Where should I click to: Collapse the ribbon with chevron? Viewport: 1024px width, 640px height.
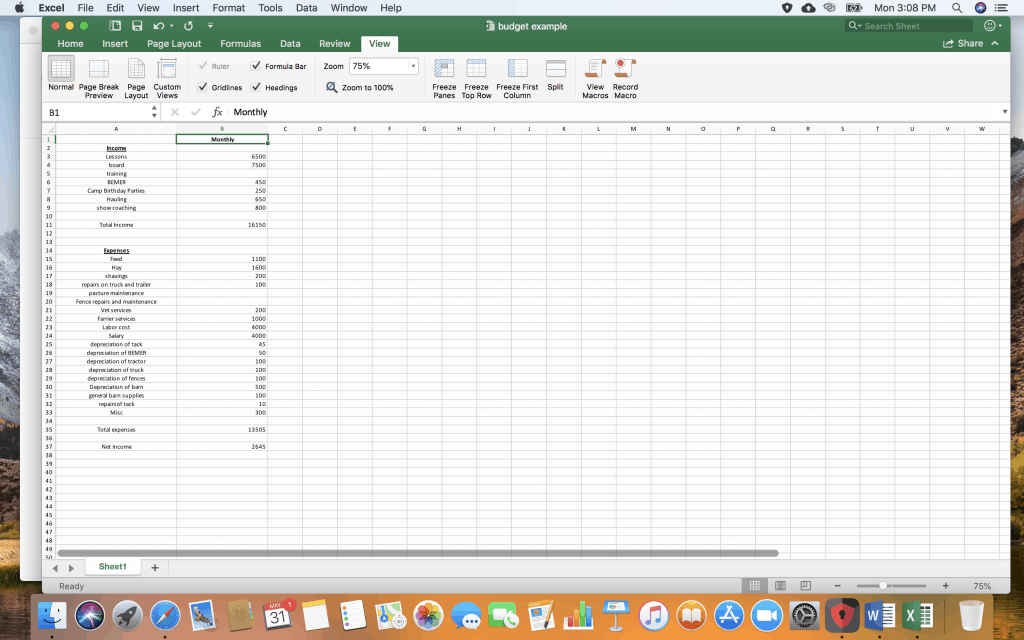pos(995,44)
